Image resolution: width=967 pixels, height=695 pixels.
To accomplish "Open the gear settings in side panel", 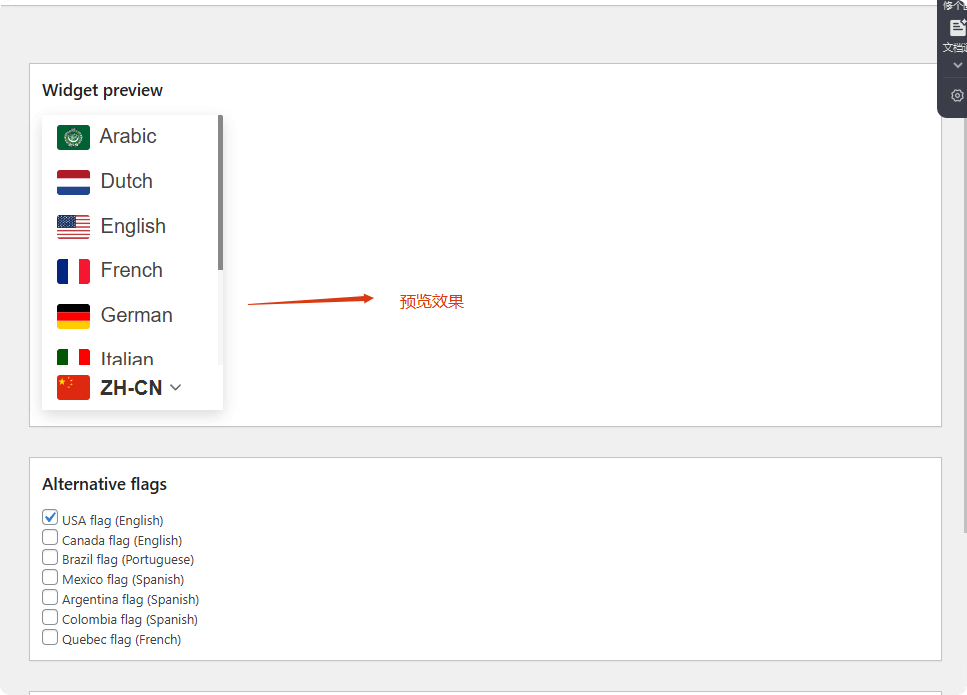I will pyautogui.click(x=957, y=96).
